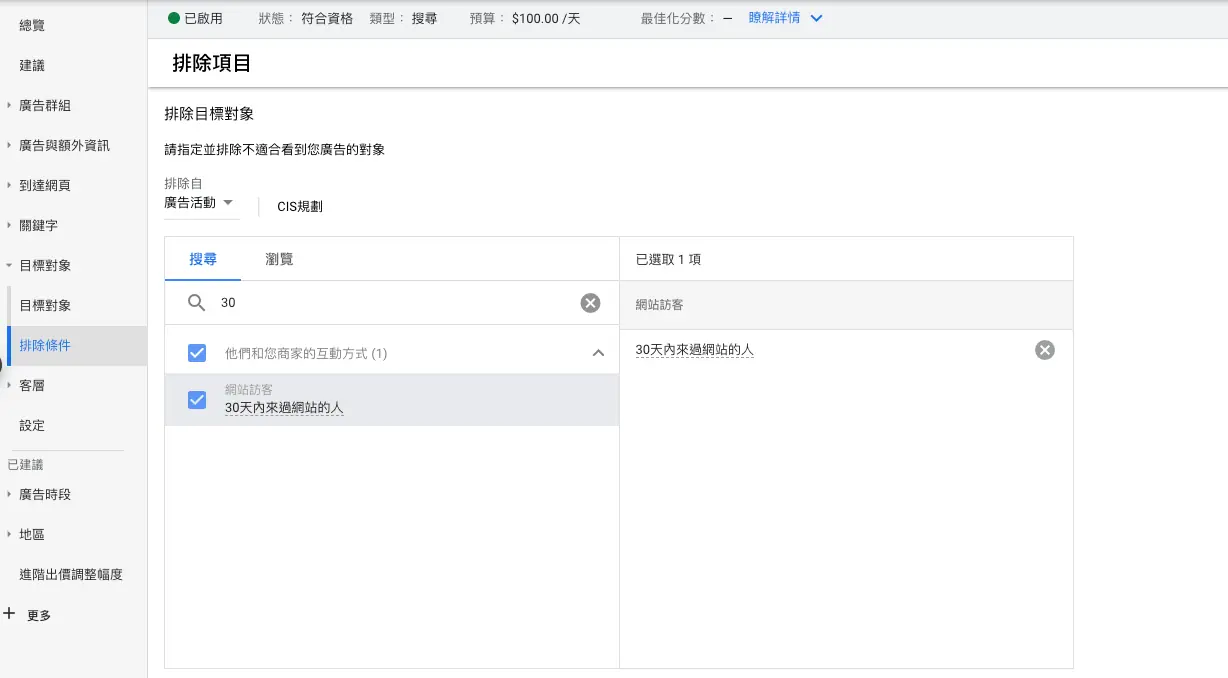Click the CIS規劃 campaign name
The height and width of the screenshot is (678, 1228).
point(300,207)
